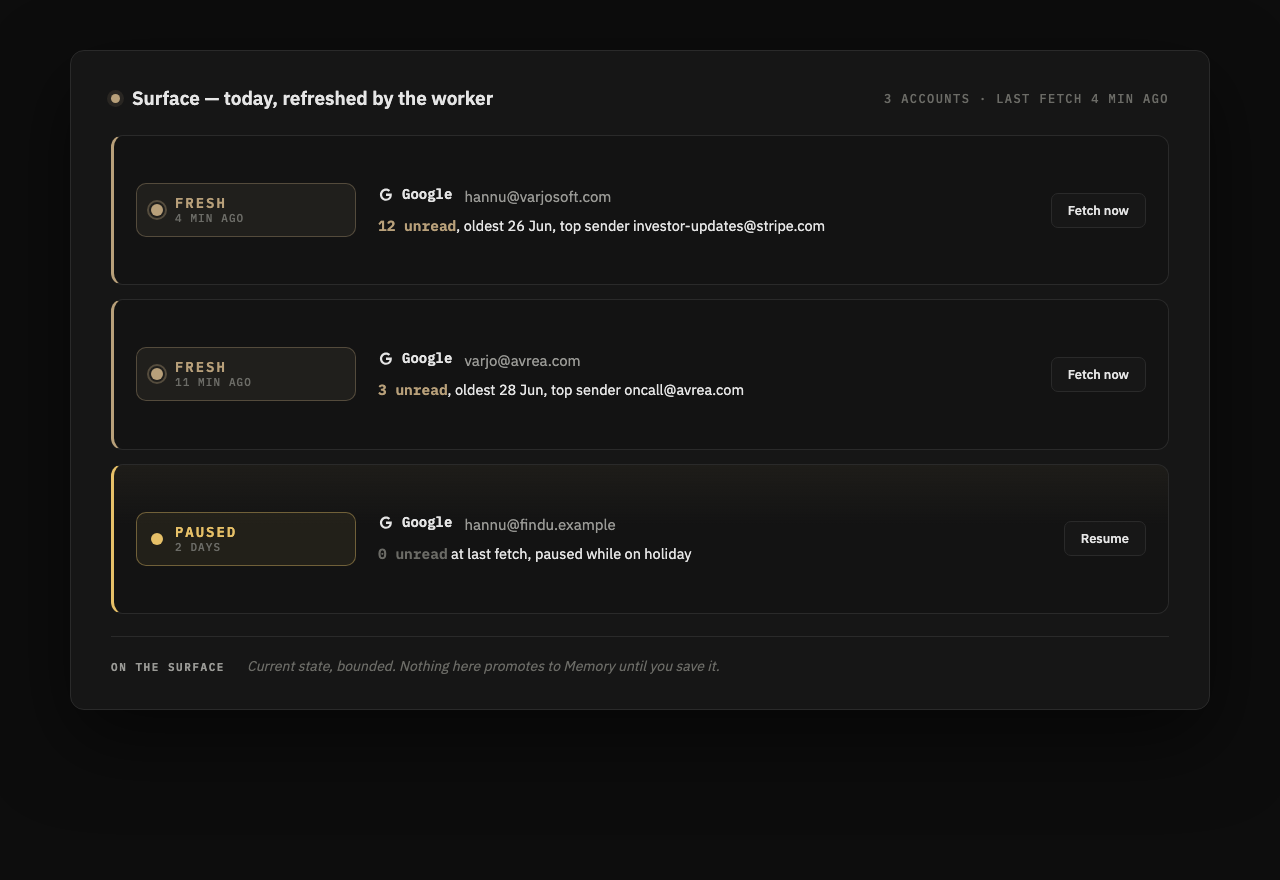The width and height of the screenshot is (1280, 880).
Task: Click Google logo beside hannu@findu.example
Action: point(386,523)
